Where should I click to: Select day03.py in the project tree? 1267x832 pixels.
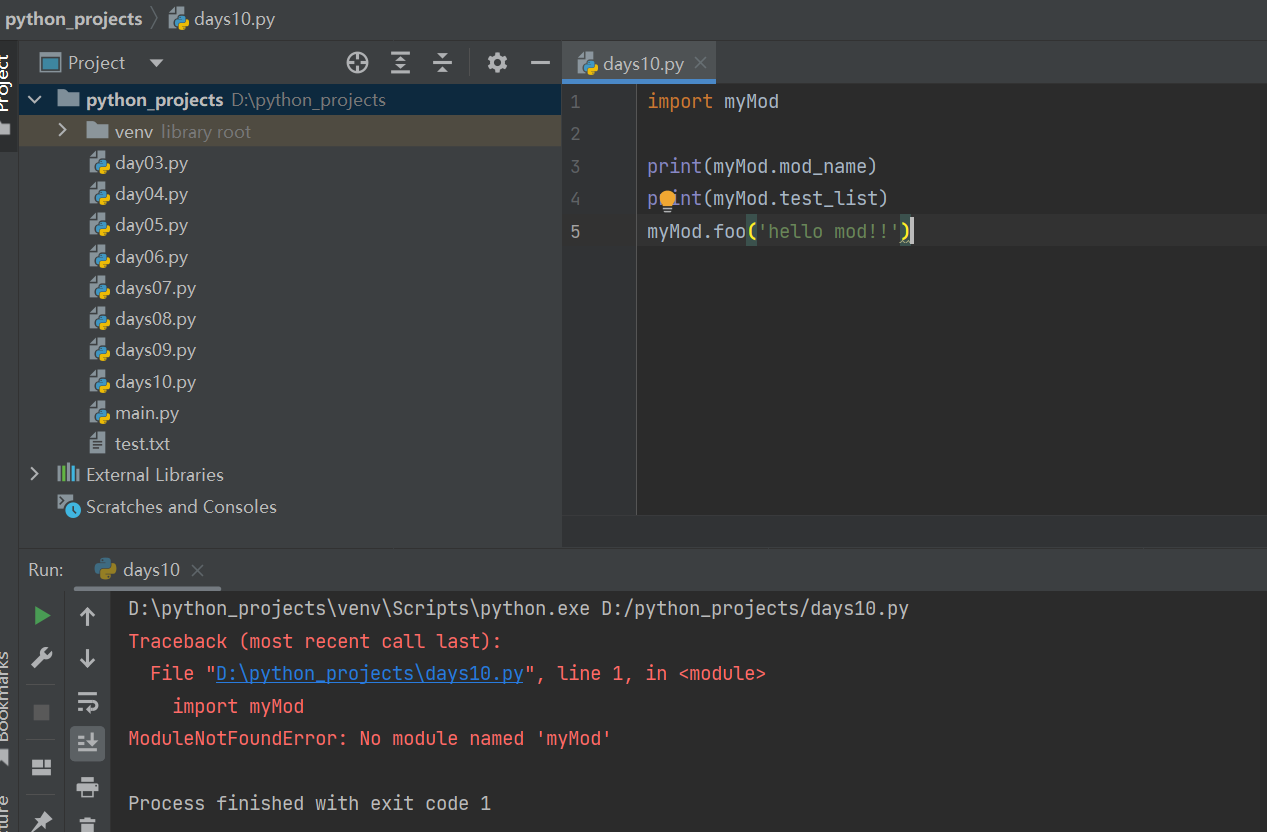tap(151, 163)
